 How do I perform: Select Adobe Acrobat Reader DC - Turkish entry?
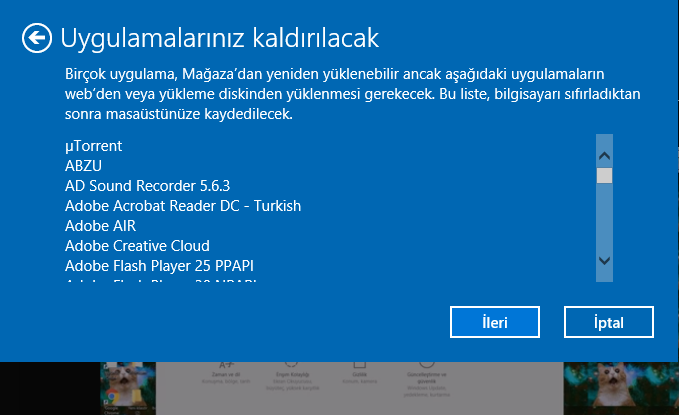click(x=183, y=206)
